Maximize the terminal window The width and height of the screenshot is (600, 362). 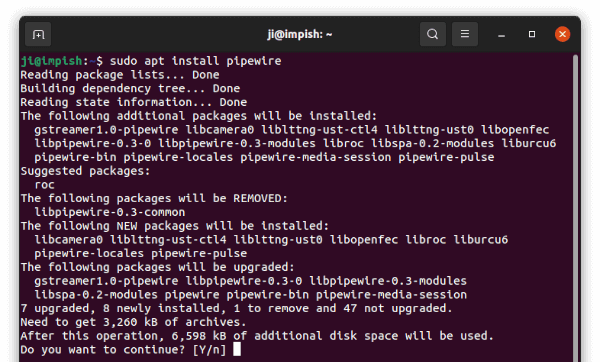click(x=532, y=34)
